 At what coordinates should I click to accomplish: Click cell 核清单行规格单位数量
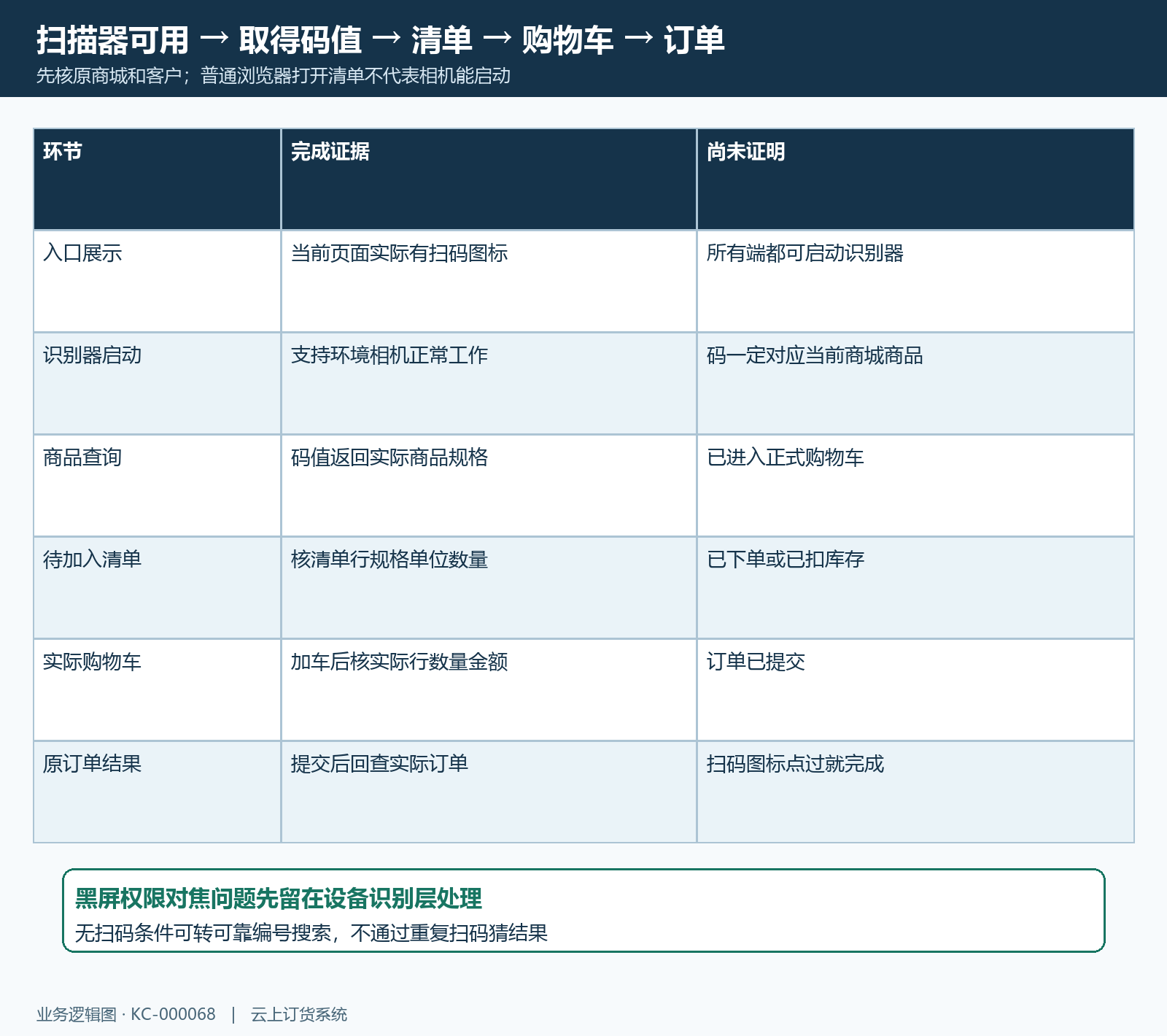click(x=489, y=588)
